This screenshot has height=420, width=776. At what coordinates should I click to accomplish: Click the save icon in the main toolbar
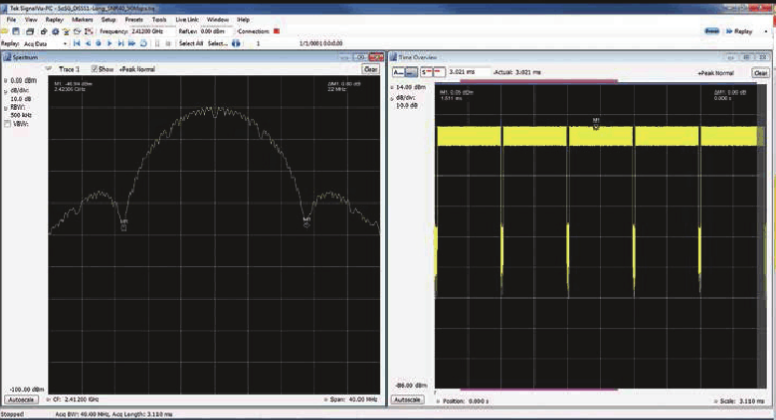pos(16,32)
